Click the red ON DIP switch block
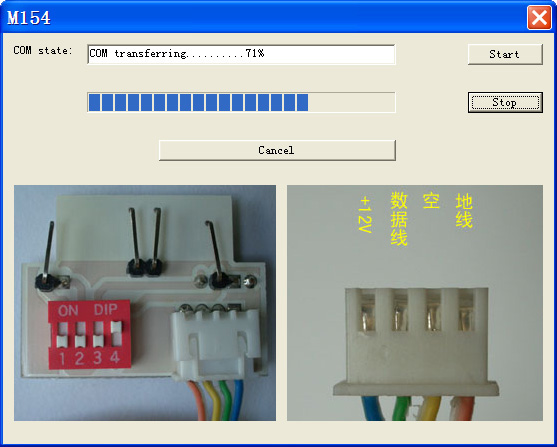Screen dimensions: 557x447 click(90, 335)
